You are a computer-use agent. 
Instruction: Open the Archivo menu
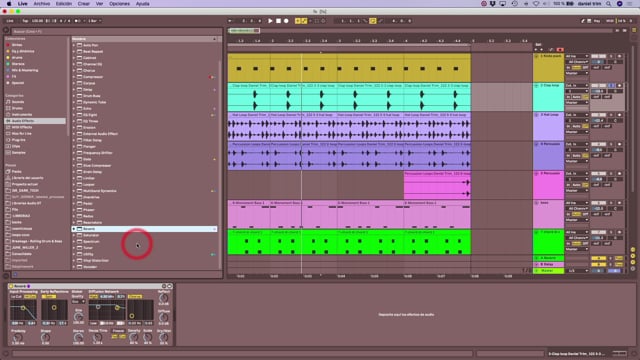pyautogui.click(x=42, y=4)
